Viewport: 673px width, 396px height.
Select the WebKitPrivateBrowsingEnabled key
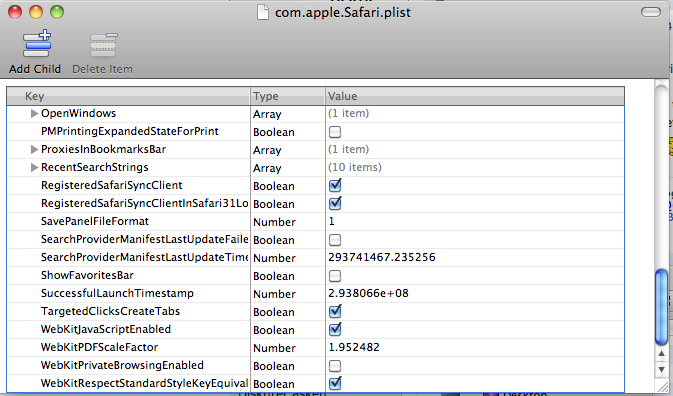pyautogui.click(x=122, y=366)
